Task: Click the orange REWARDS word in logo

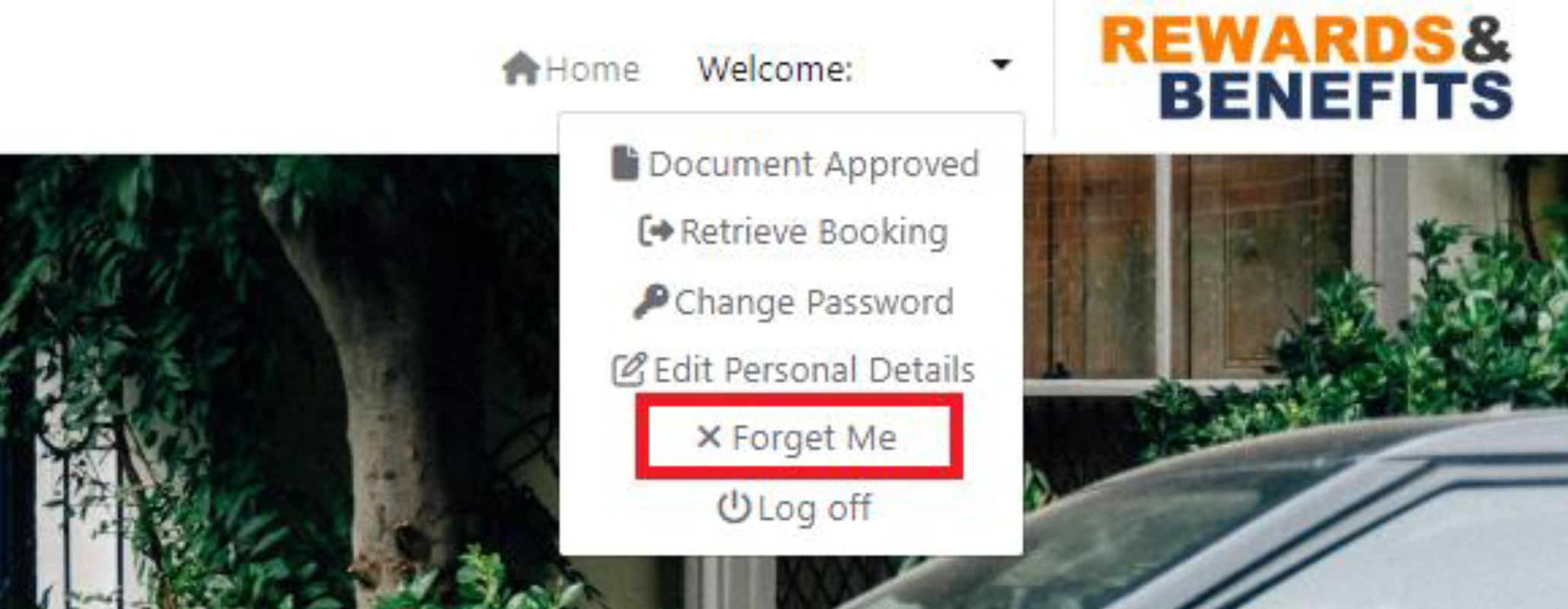Action: (1279, 40)
